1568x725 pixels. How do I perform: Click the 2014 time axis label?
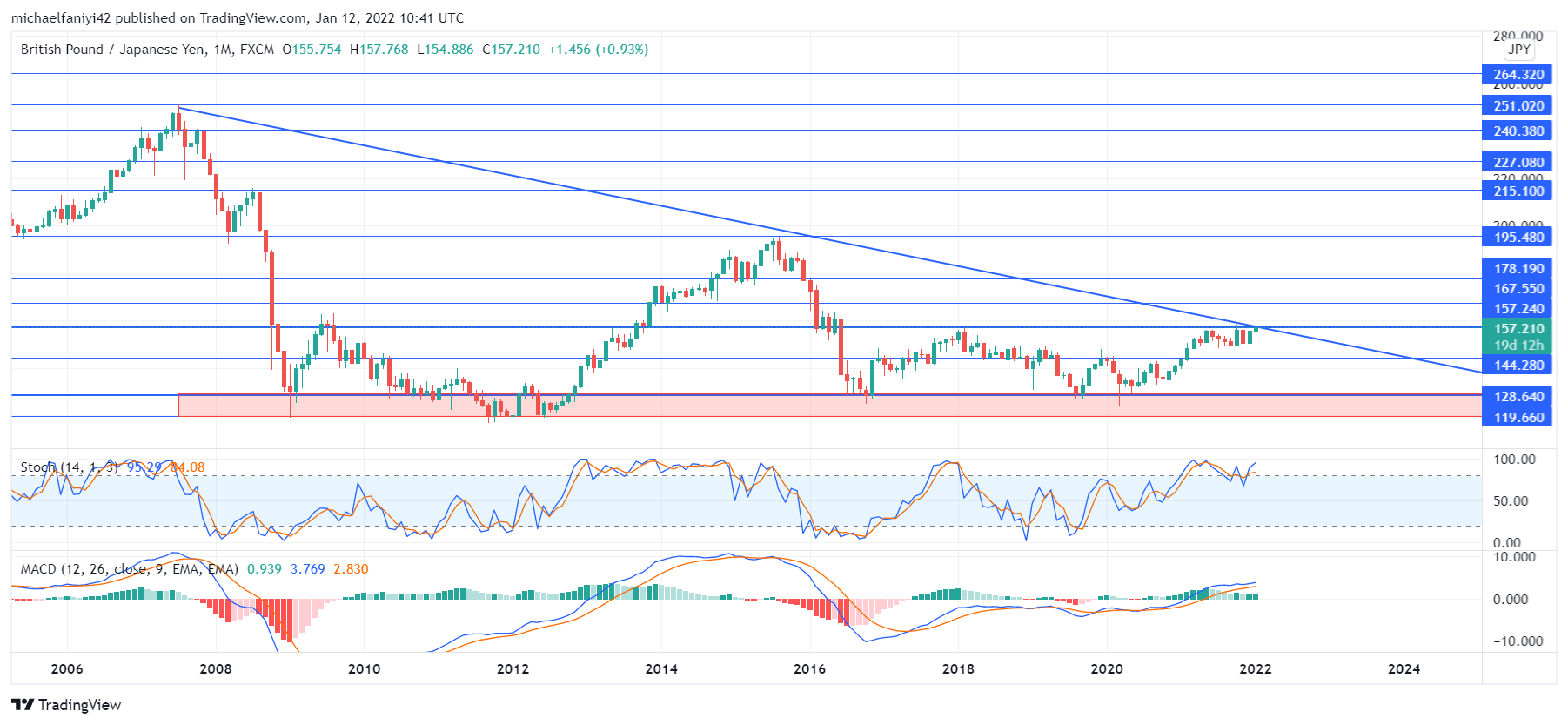[661, 669]
